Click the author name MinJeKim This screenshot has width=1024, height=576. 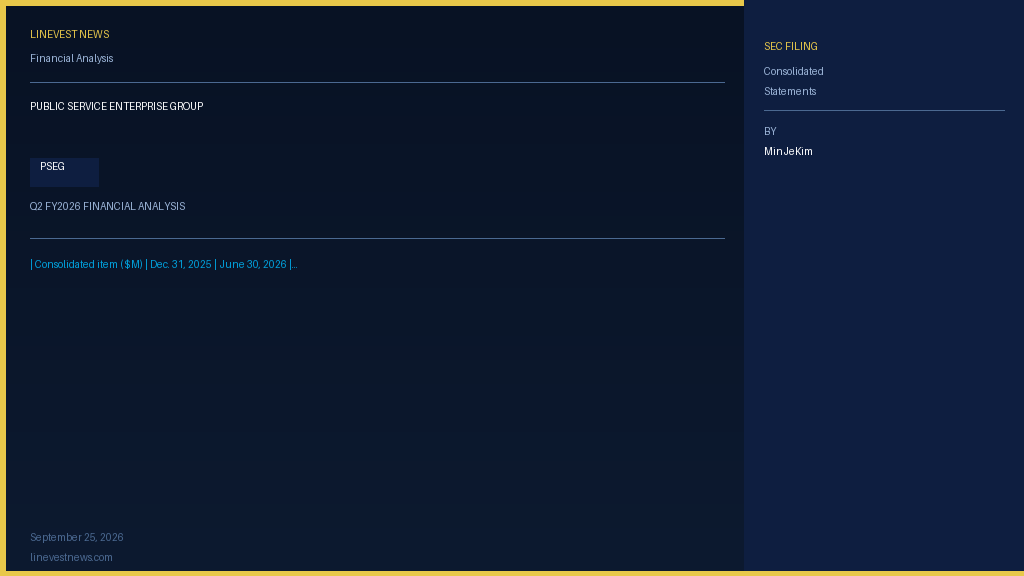coord(788,152)
